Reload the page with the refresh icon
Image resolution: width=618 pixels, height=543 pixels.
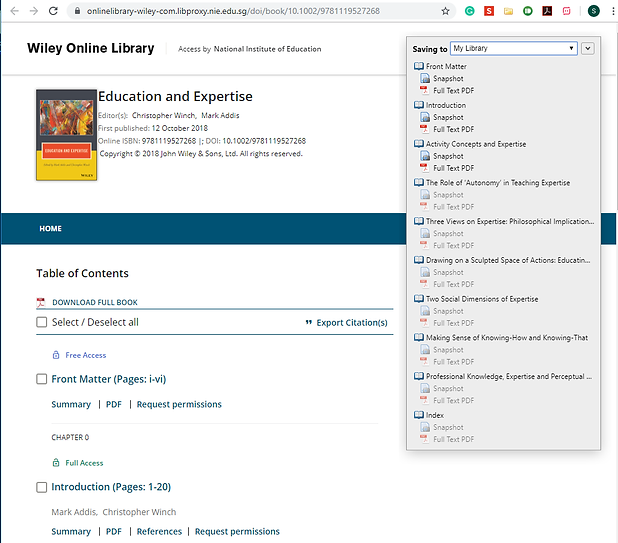point(53,11)
